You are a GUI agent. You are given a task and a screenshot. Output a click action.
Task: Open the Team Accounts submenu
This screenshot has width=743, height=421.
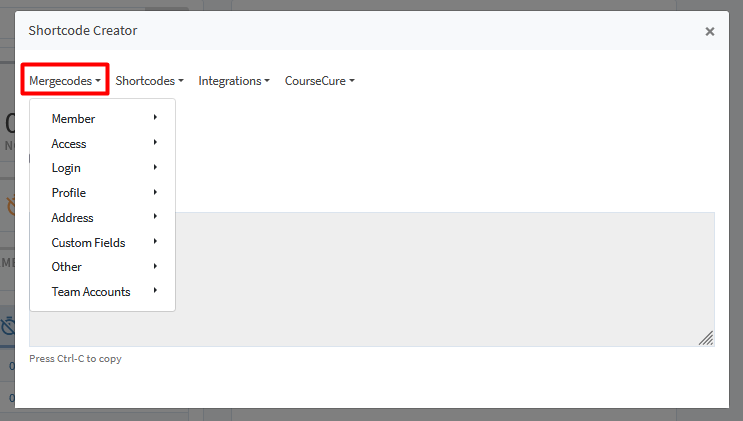click(x=102, y=292)
